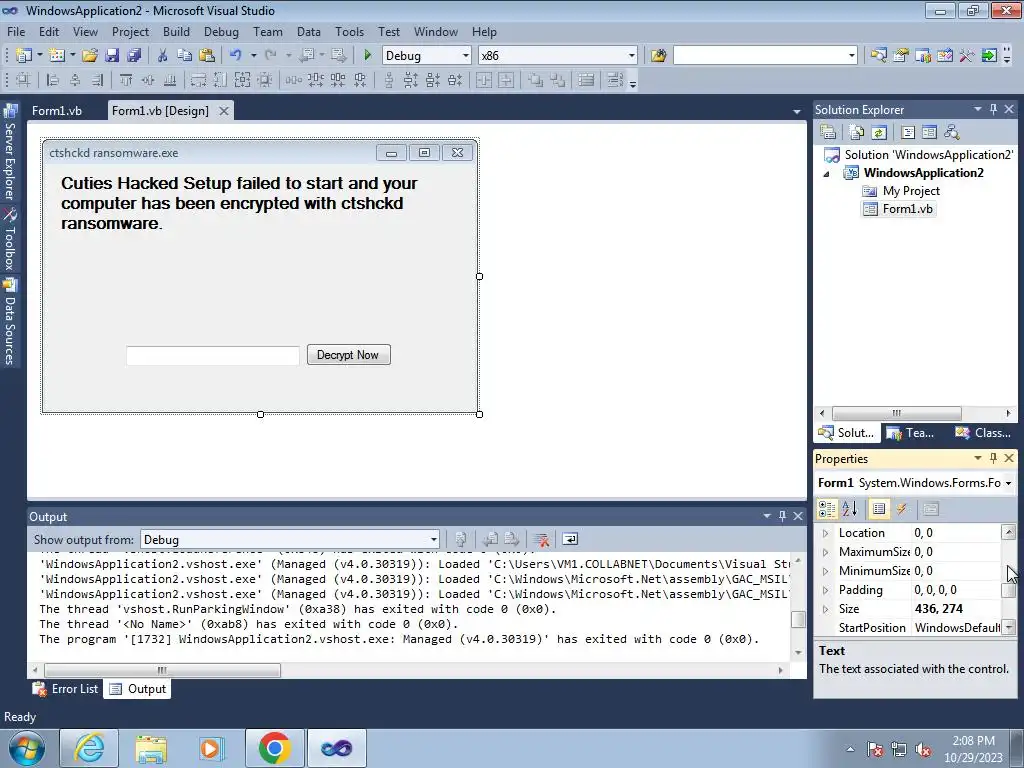This screenshot has height=768, width=1024.
Task: Click the text box on the form
Action: click(x=213, y=355)
